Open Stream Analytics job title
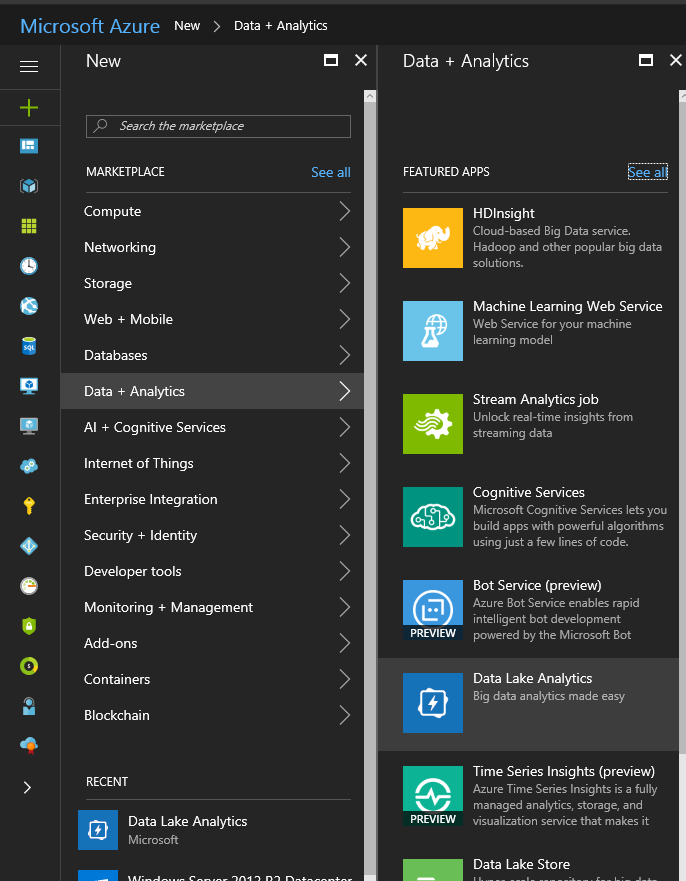 [535, 399]
